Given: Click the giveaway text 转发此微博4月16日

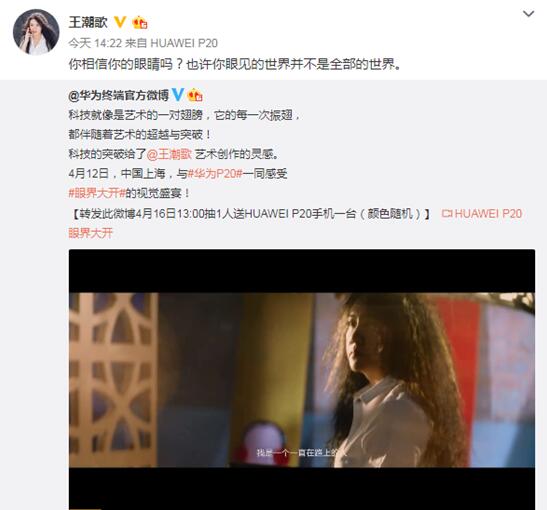Looking at the screenshot, I should pos(121,213).
